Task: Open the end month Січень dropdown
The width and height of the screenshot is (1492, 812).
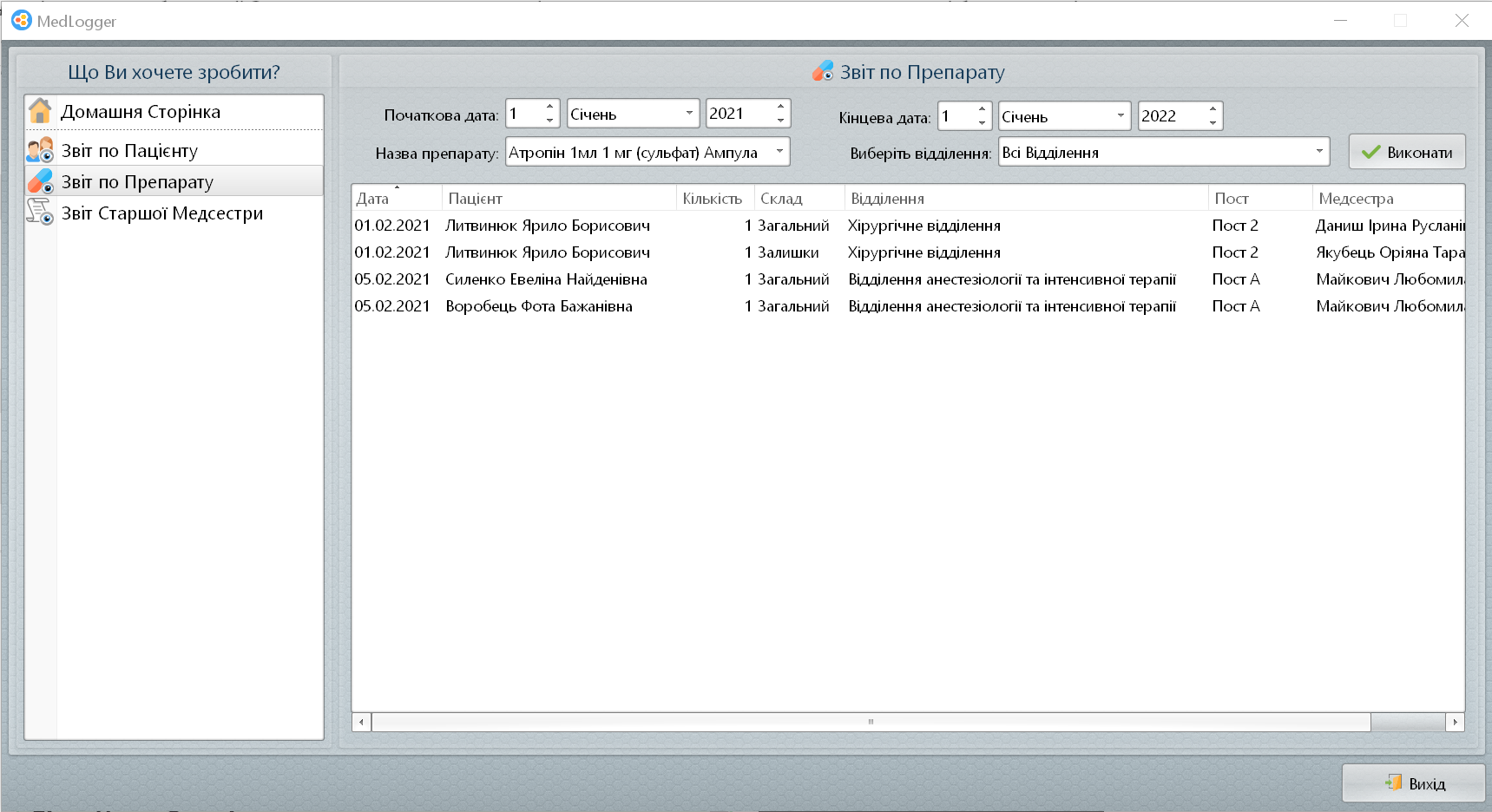Action: tap(1120, 115)
